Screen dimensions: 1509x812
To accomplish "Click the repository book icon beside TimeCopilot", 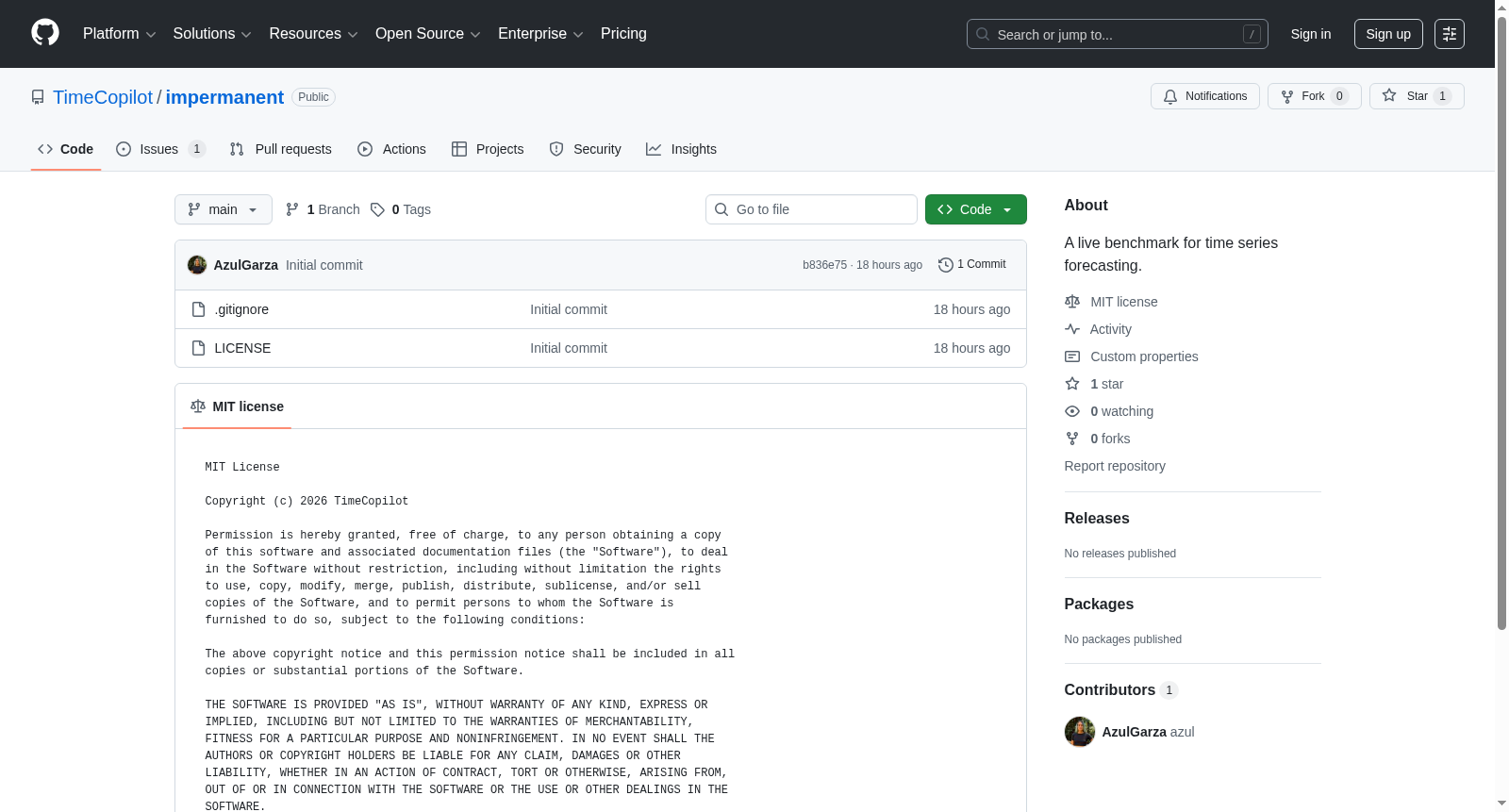I will [x=38, y=97].
